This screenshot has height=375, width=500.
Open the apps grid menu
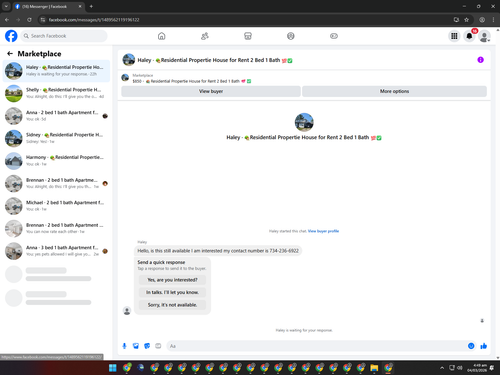click(x=454, y=36)
